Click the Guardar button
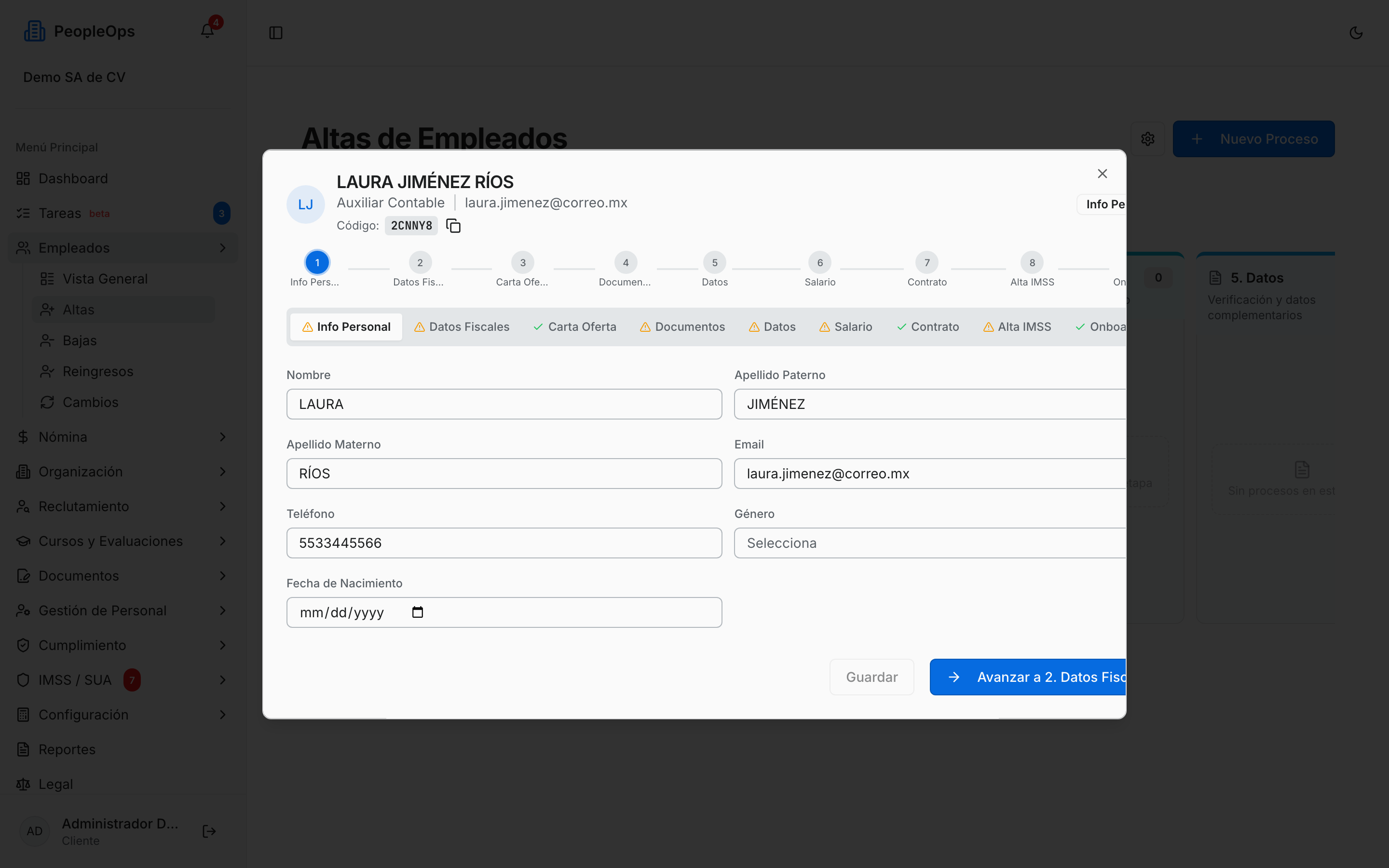Image resolution: width=1389 pixels, height=868 pixels. click(872, 677)
